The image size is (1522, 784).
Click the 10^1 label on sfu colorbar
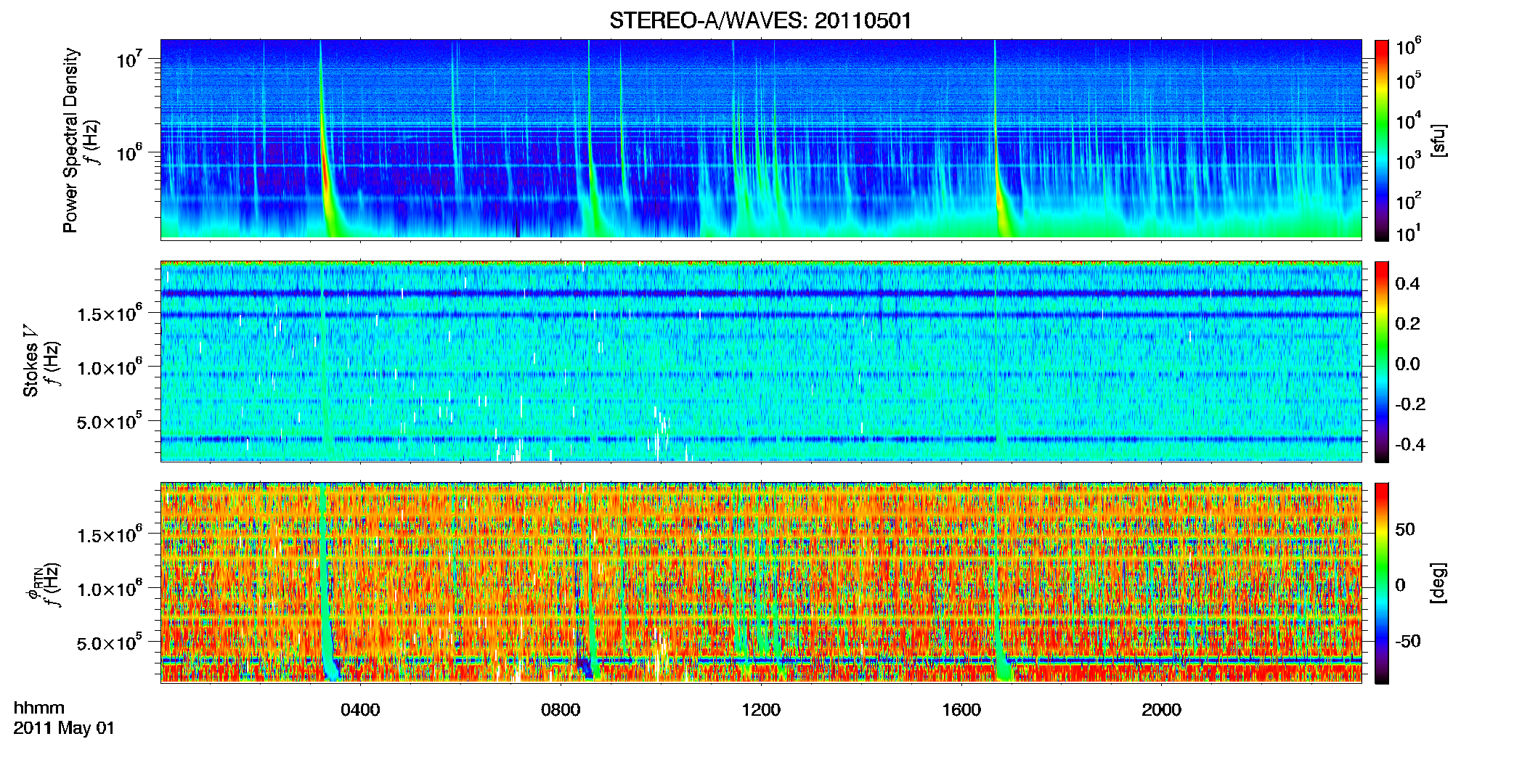(1408, 233)
